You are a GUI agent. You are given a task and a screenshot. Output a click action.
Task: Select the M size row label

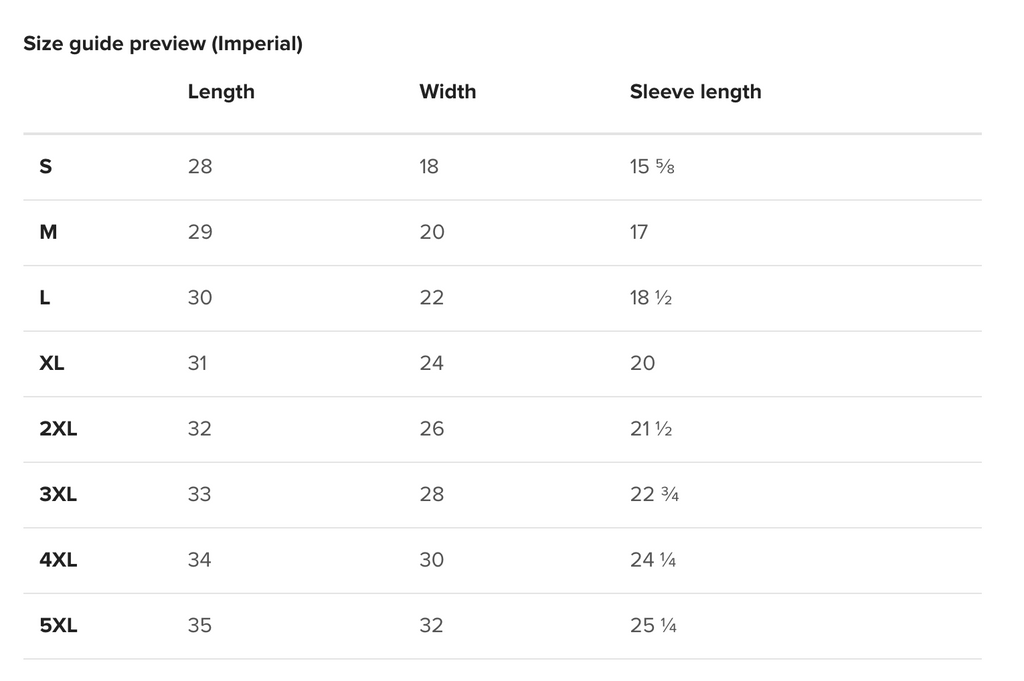tap(48, 232)
